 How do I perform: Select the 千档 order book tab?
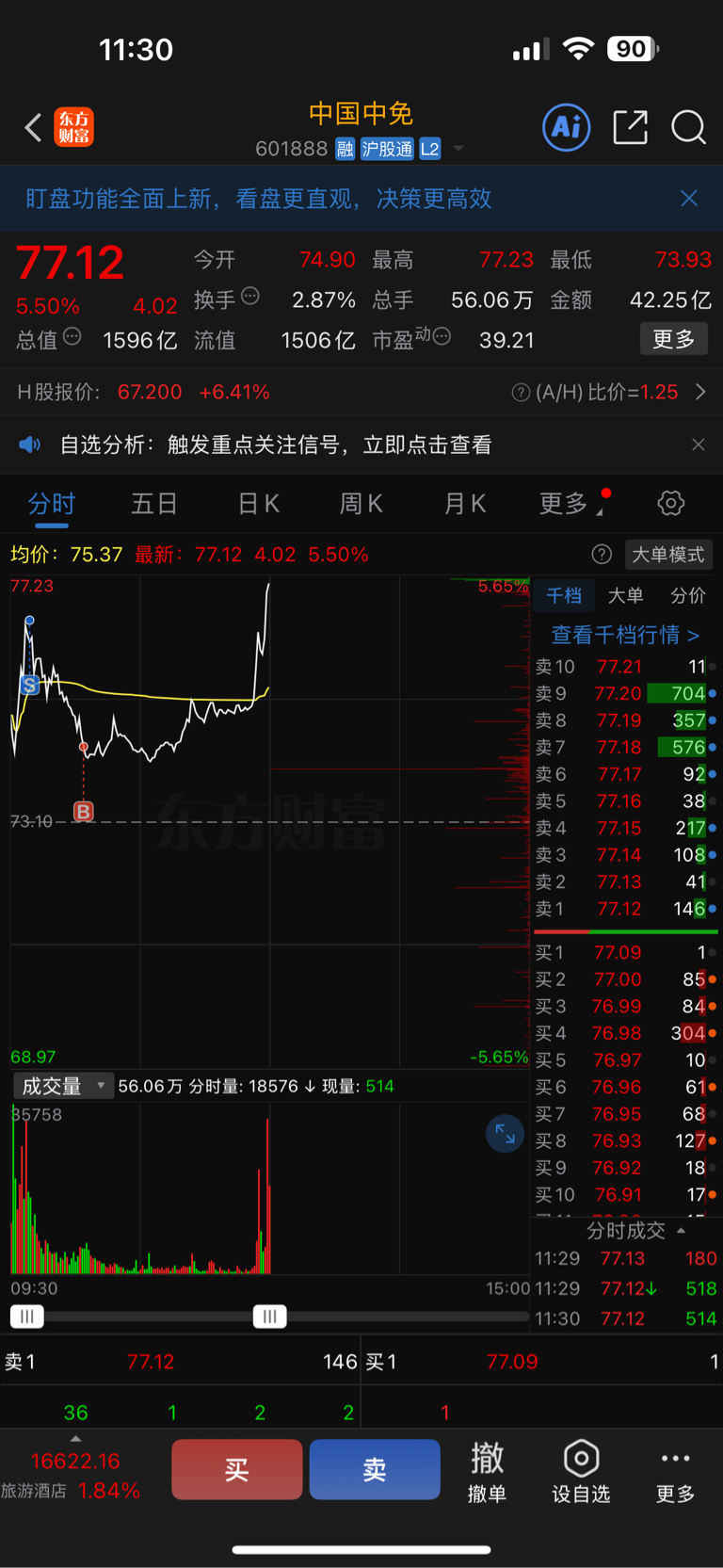pos(564,595)
